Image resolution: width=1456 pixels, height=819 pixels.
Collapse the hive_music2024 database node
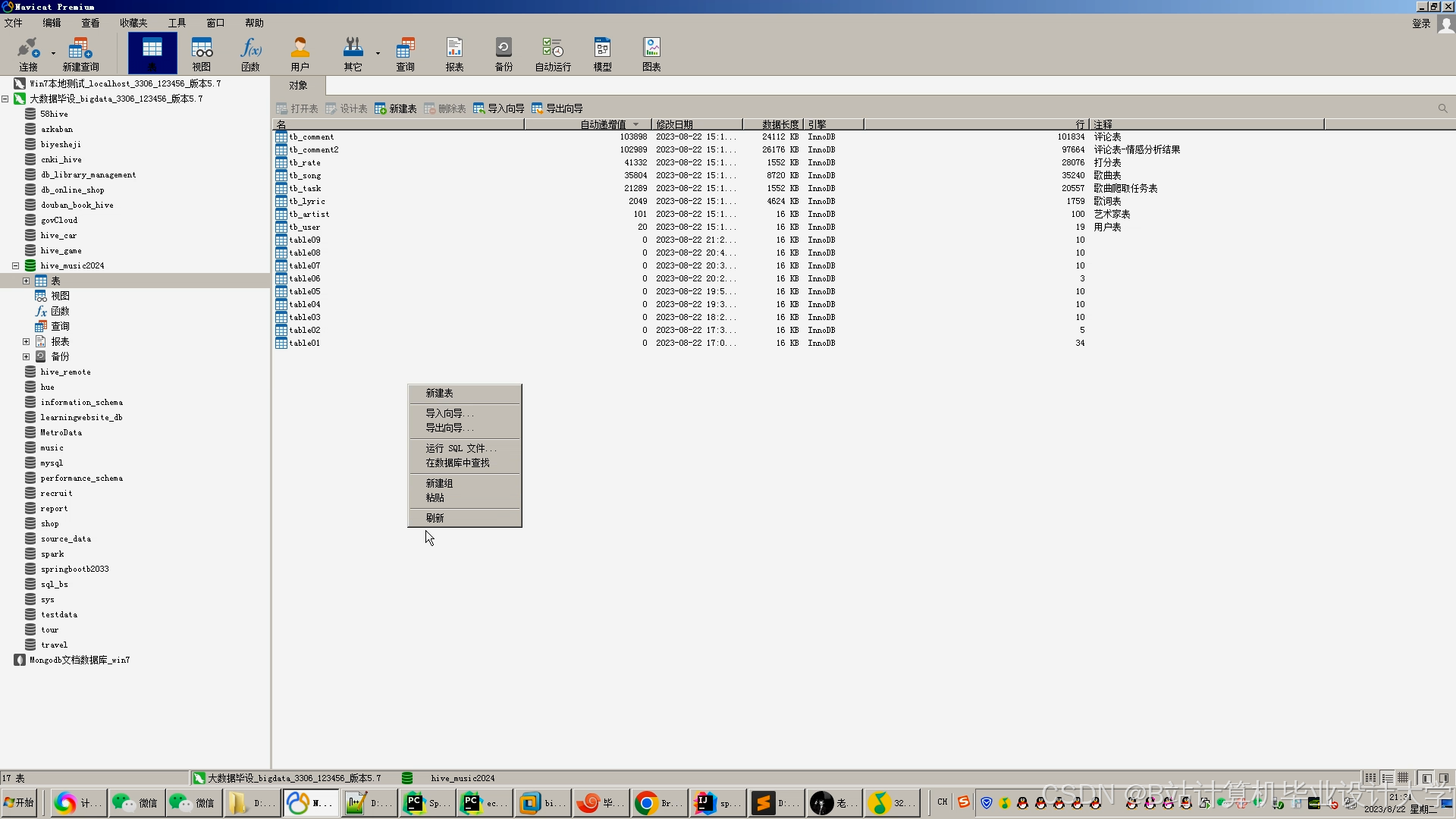pos(15,265)
